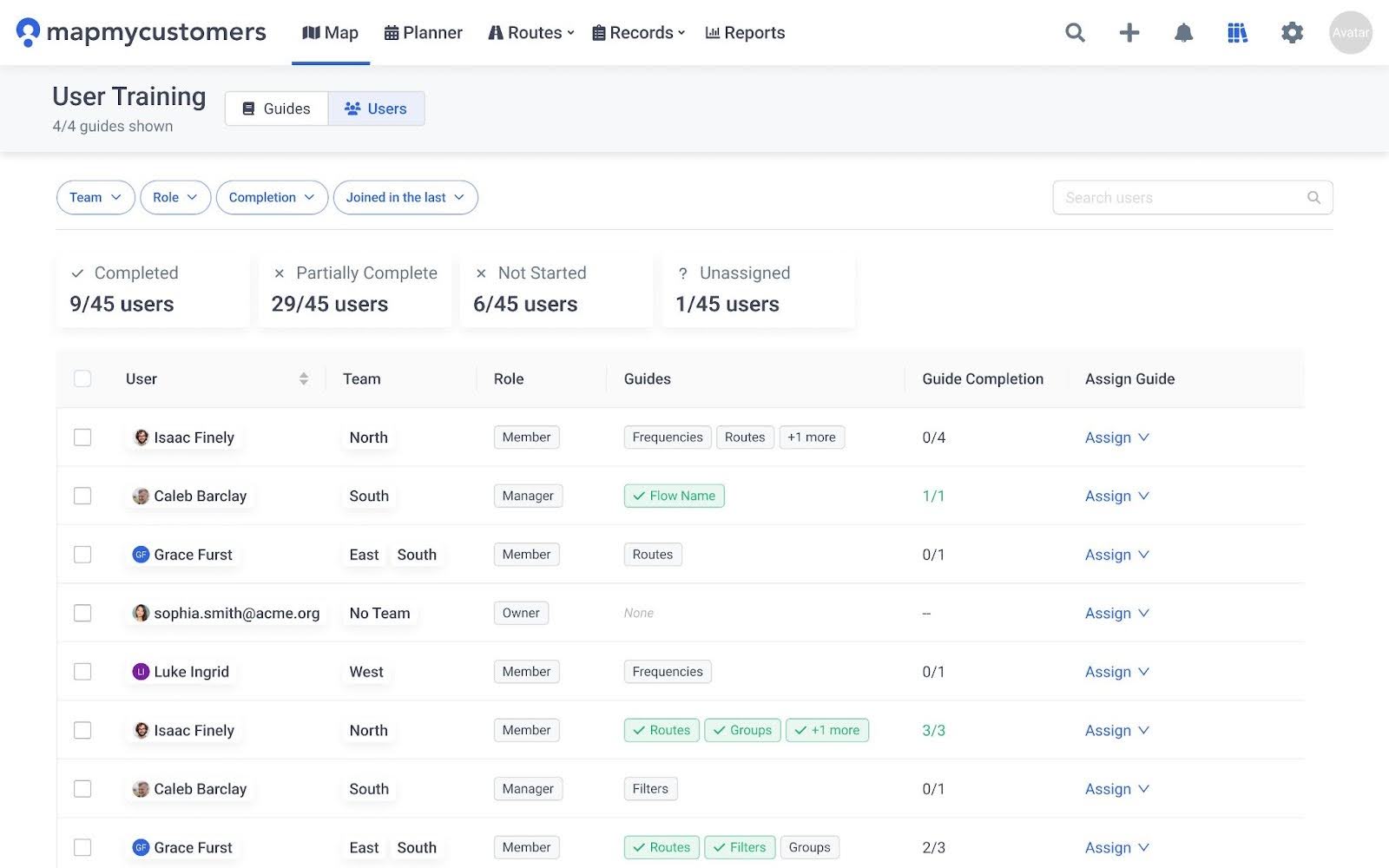The height and width of the screenshot is (868, 1389).
Task: Expand the Routes menu in navigation
Action: [x=531, y=33]
